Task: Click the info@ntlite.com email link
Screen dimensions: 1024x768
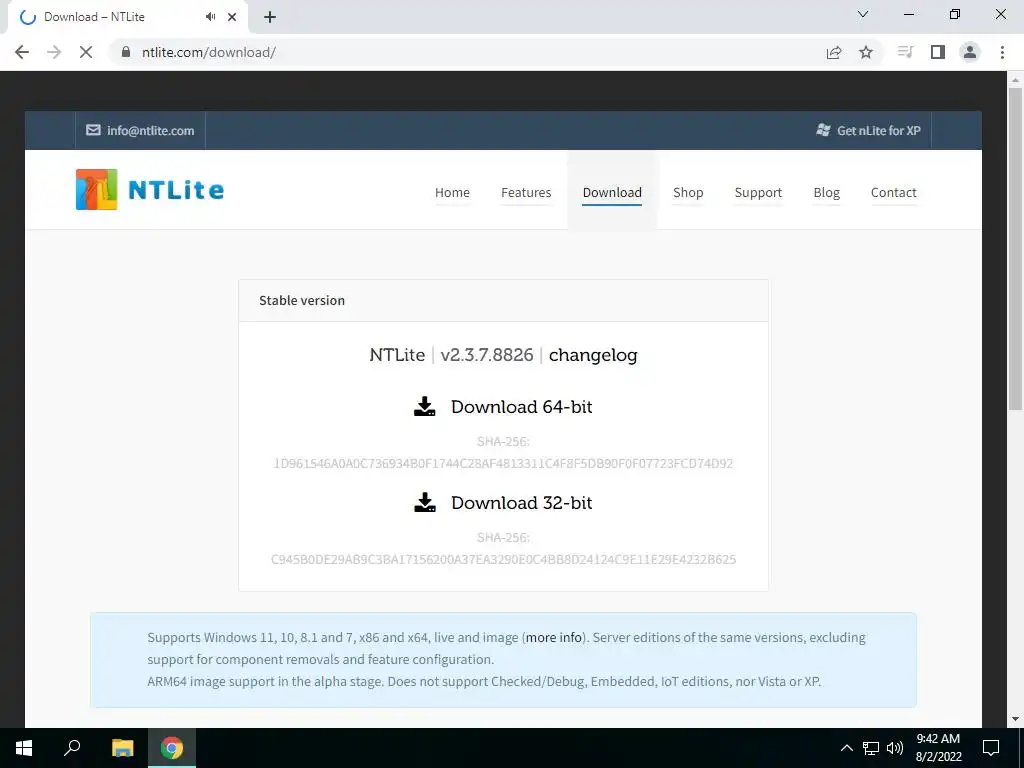Action: 140,131
